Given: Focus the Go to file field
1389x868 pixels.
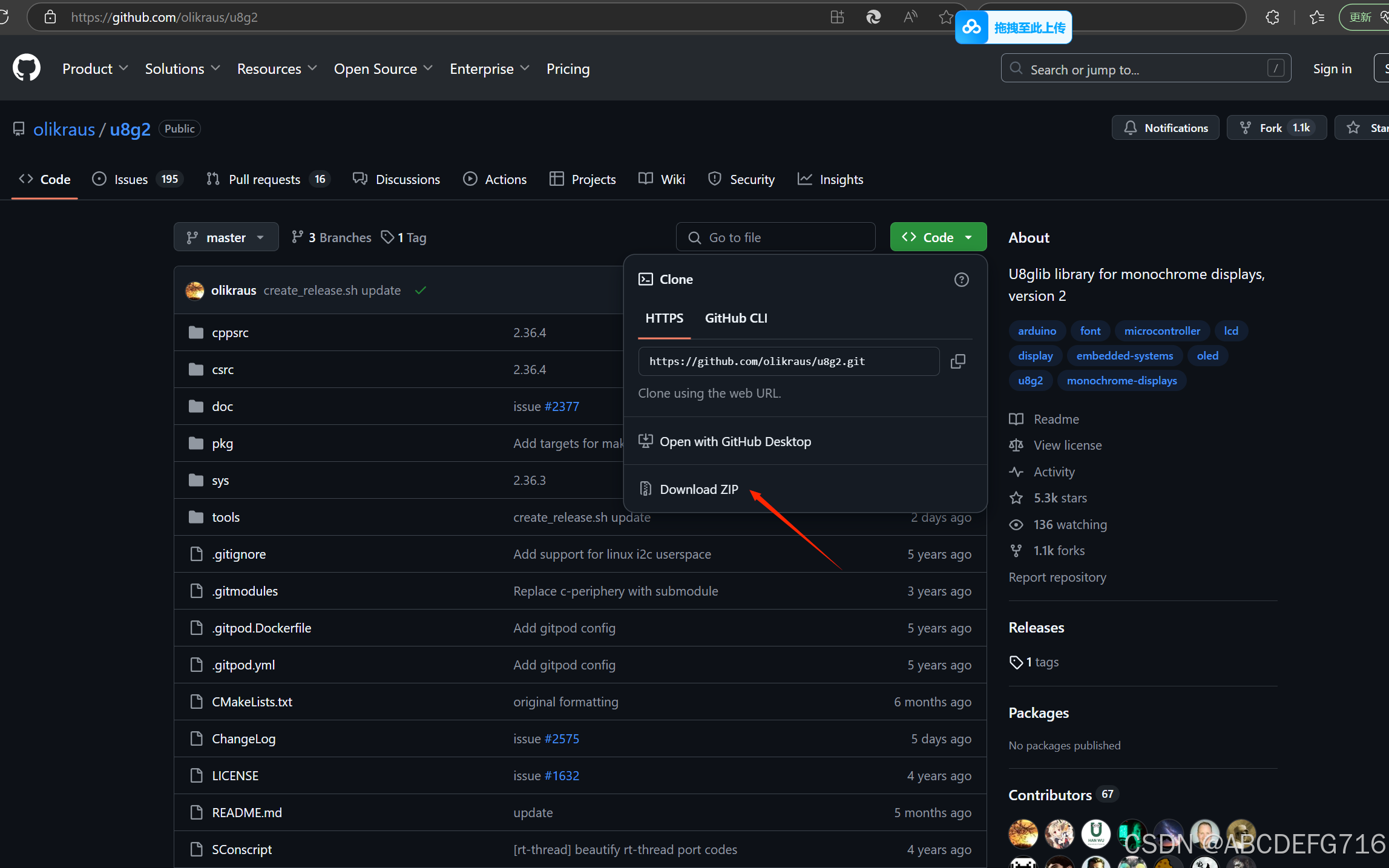Looking at the screenshot, I should click(x=776, y=237).
